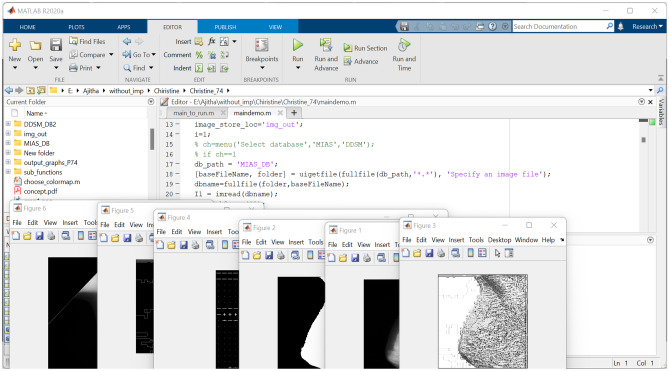Expand the Breakpoints dropdown arrow
This screenshot has width=669, height=371.
[262, 68]
